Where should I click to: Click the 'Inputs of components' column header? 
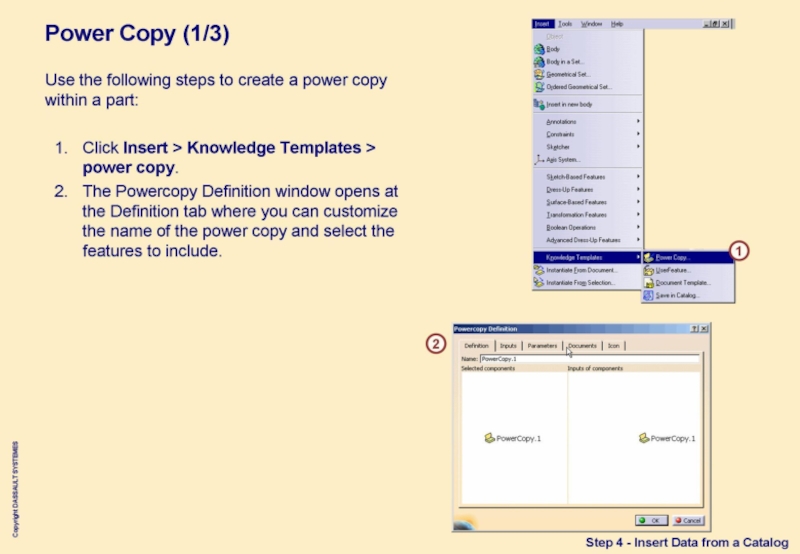[595, 368]
